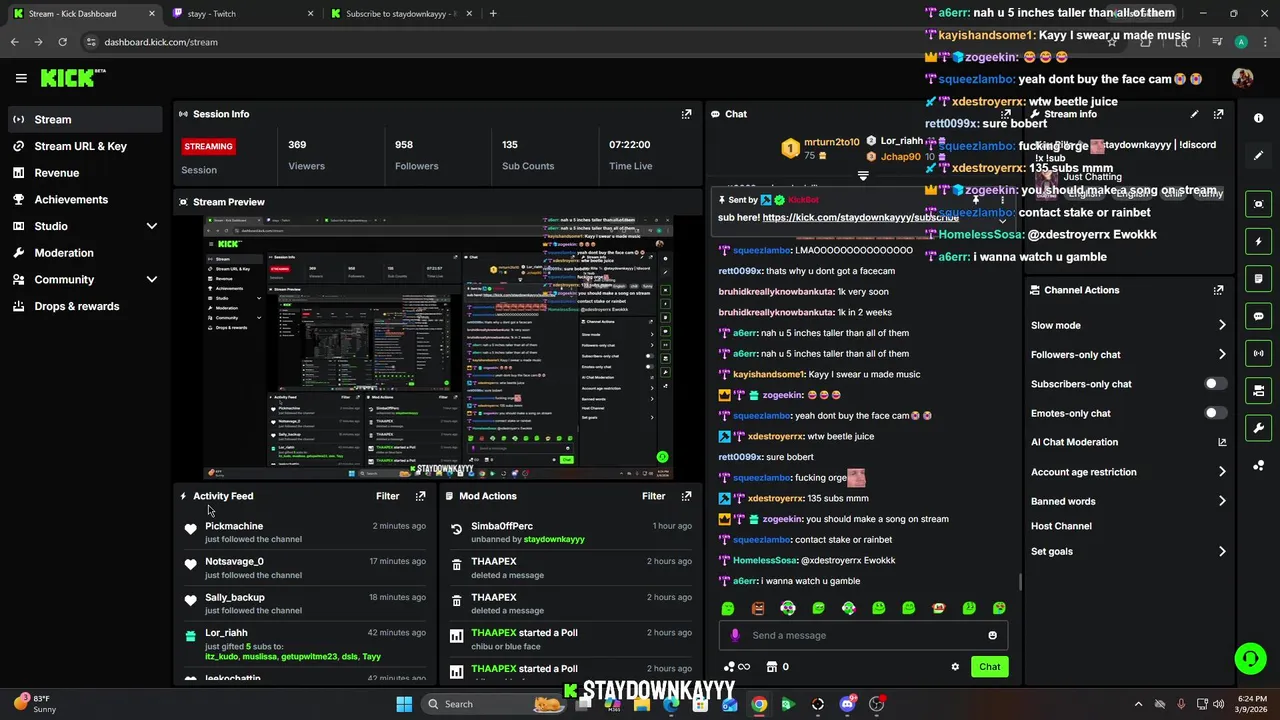Open the emoji picker in message box

(992, 635)
